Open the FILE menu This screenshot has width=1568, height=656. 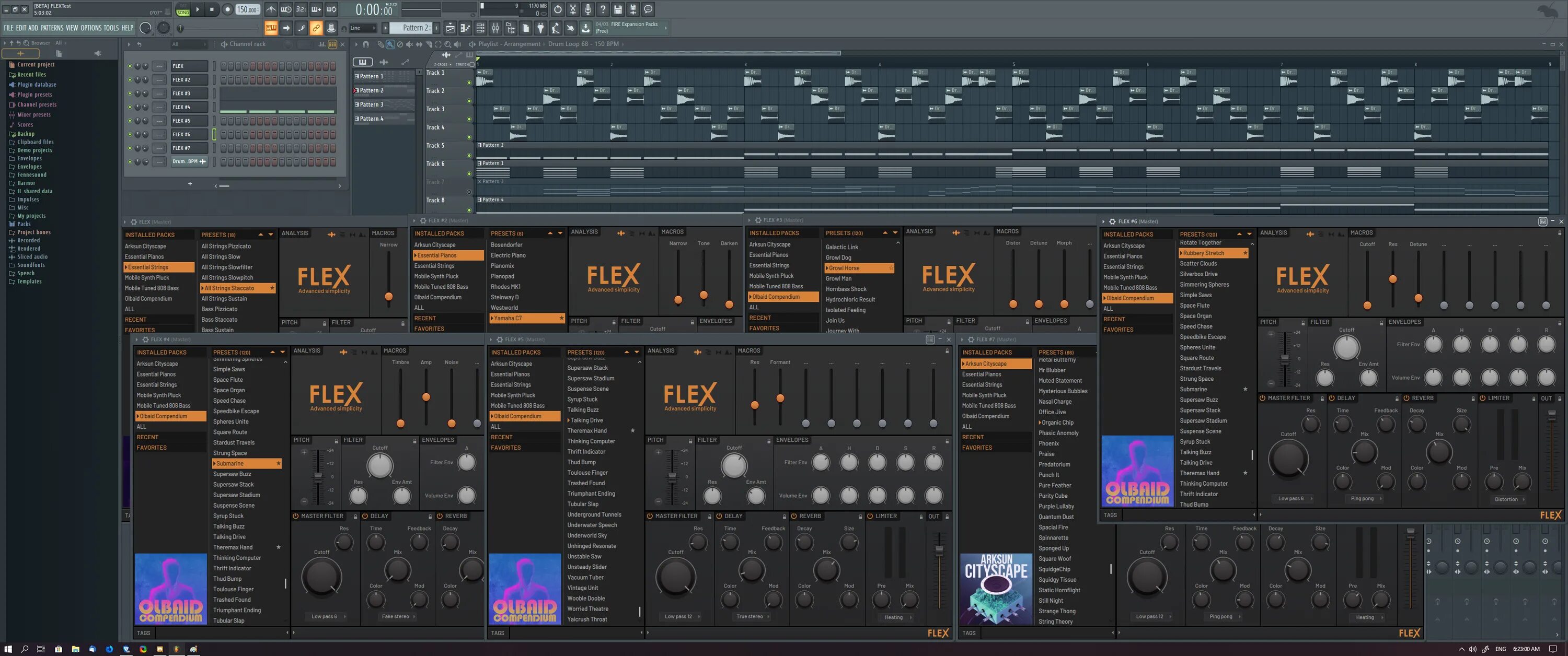[x=8, y=28]
